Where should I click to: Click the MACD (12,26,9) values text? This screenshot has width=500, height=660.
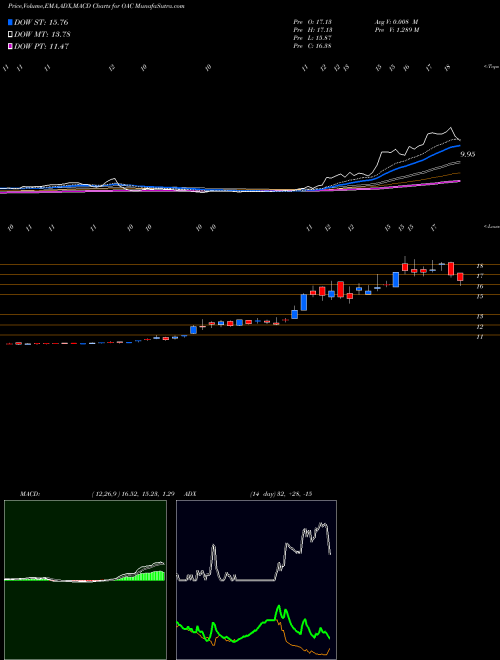133,494
